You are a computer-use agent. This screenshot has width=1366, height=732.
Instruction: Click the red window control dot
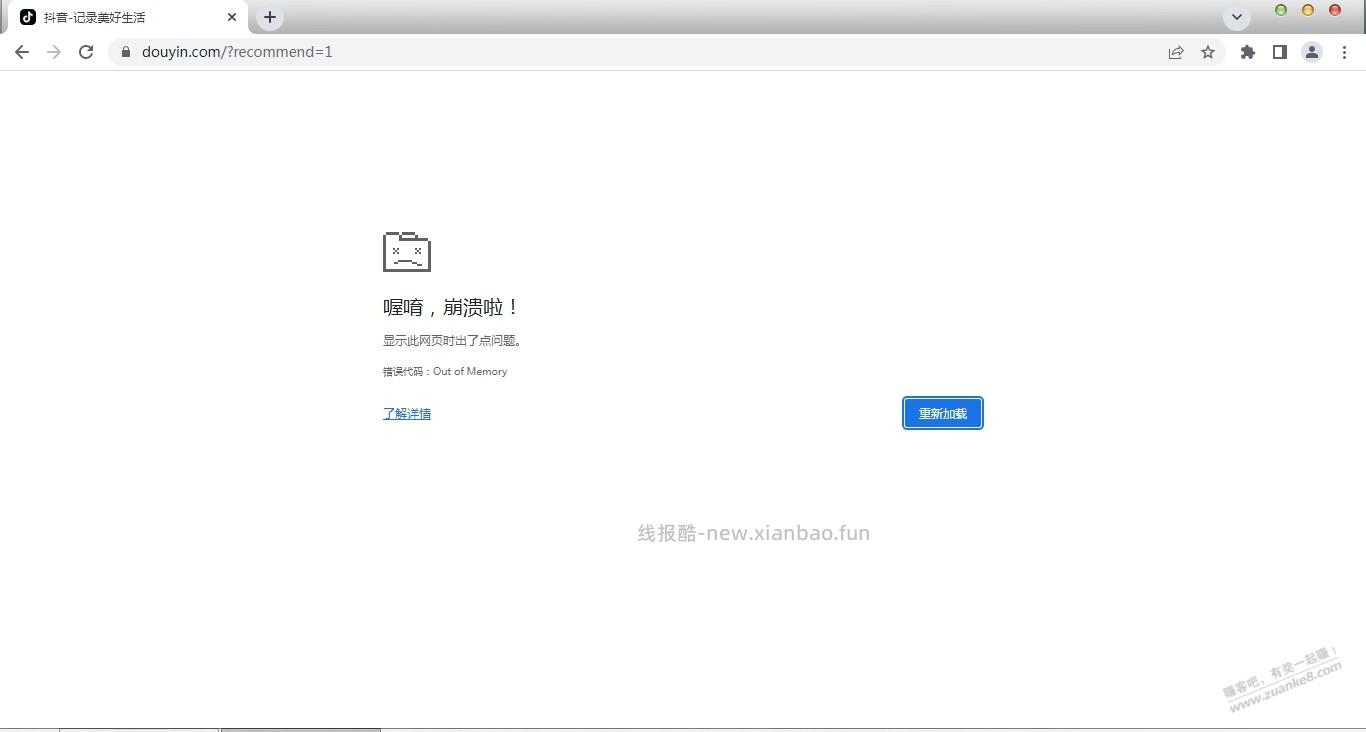(1334, 10)
